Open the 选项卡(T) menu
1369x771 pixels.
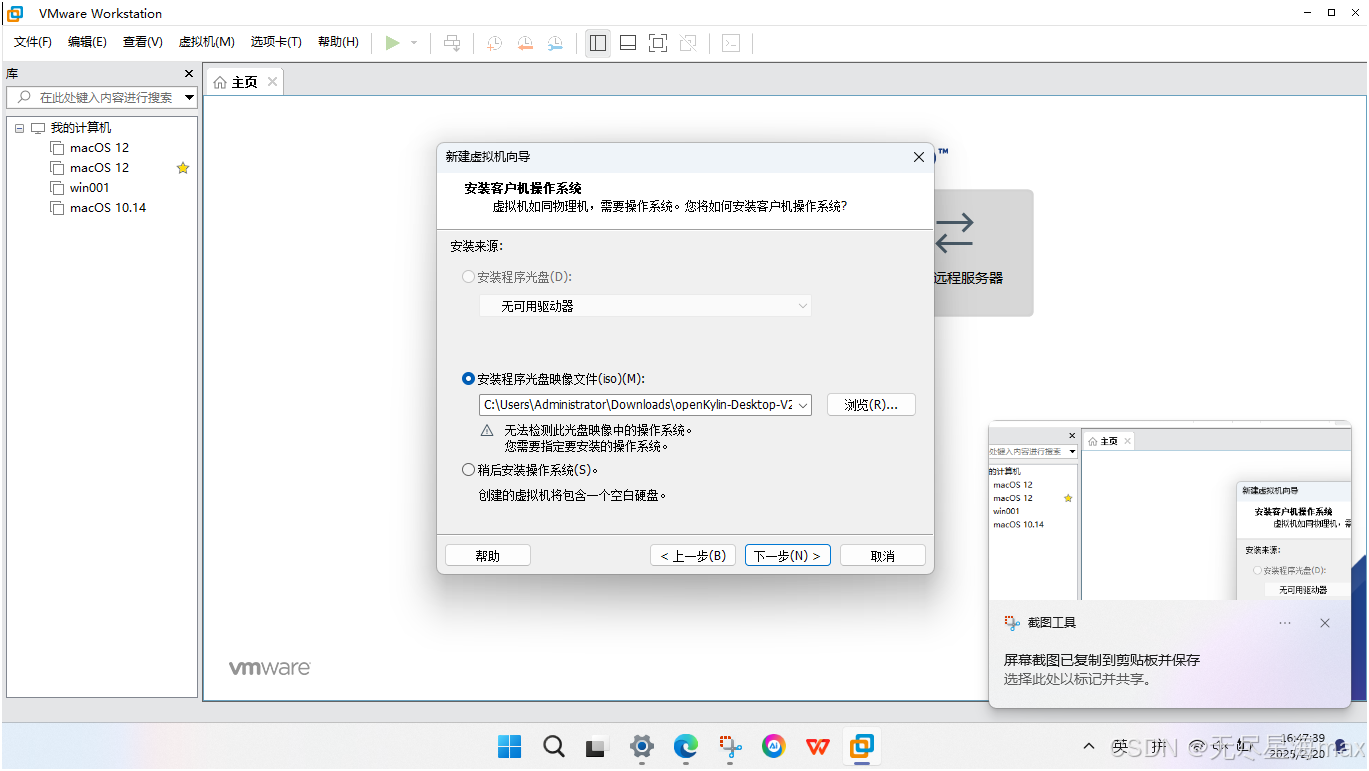click(276, 42)
